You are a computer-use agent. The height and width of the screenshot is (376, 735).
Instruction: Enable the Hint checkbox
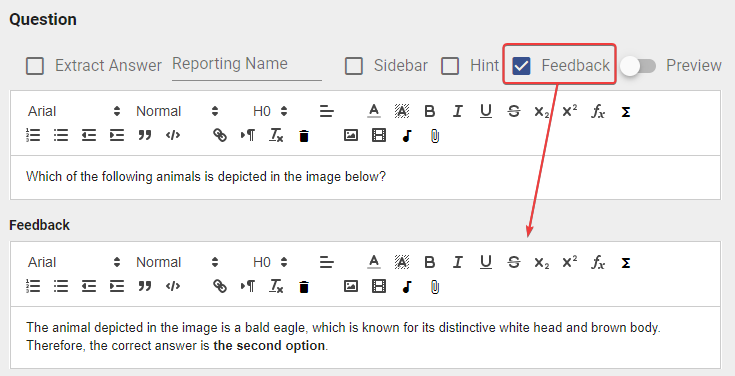pos(450,66)
